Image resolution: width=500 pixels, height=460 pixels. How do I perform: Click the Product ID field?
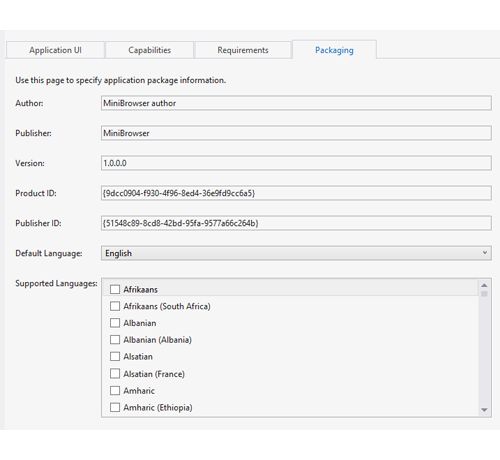[296, 193]
